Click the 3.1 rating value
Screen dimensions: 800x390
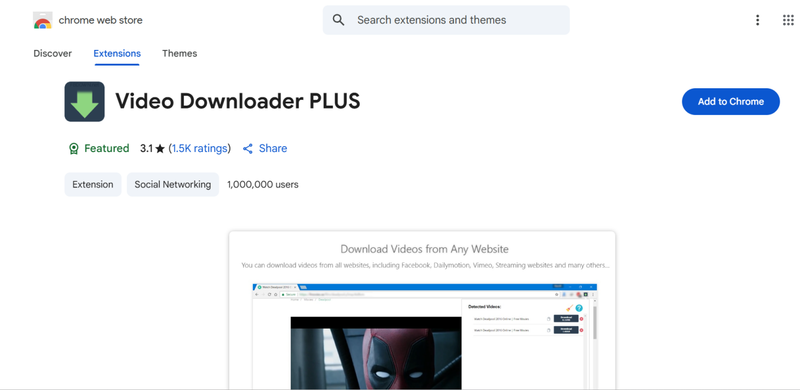coord(146,149)
